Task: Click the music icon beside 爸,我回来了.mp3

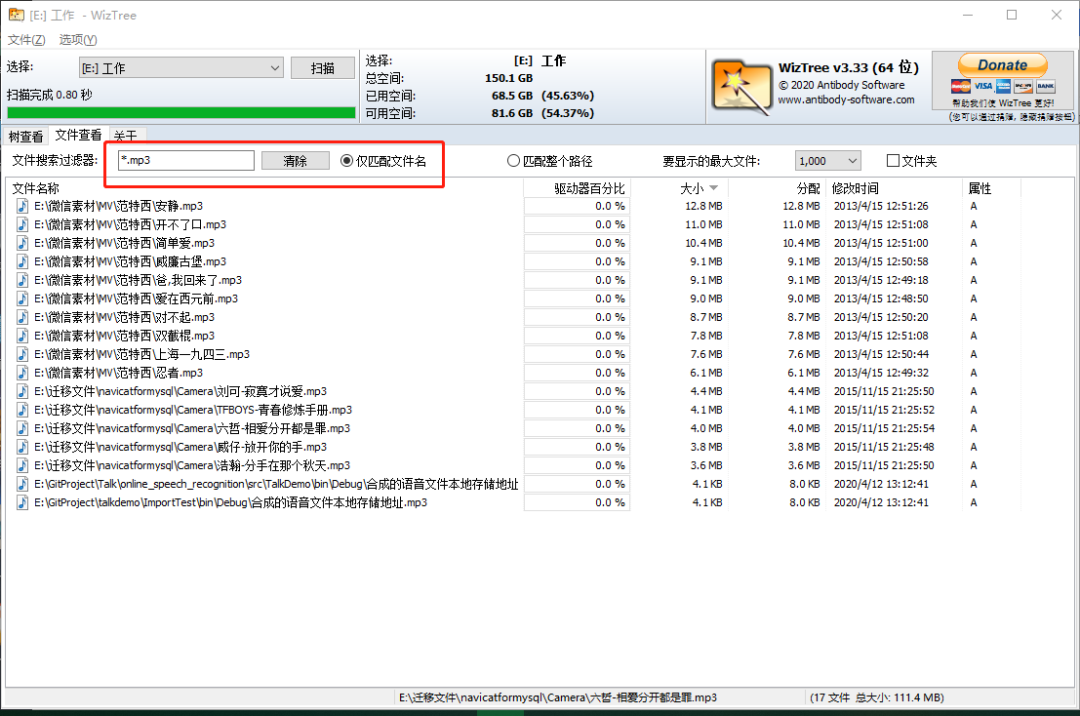Action: click(x=23, y=280)
